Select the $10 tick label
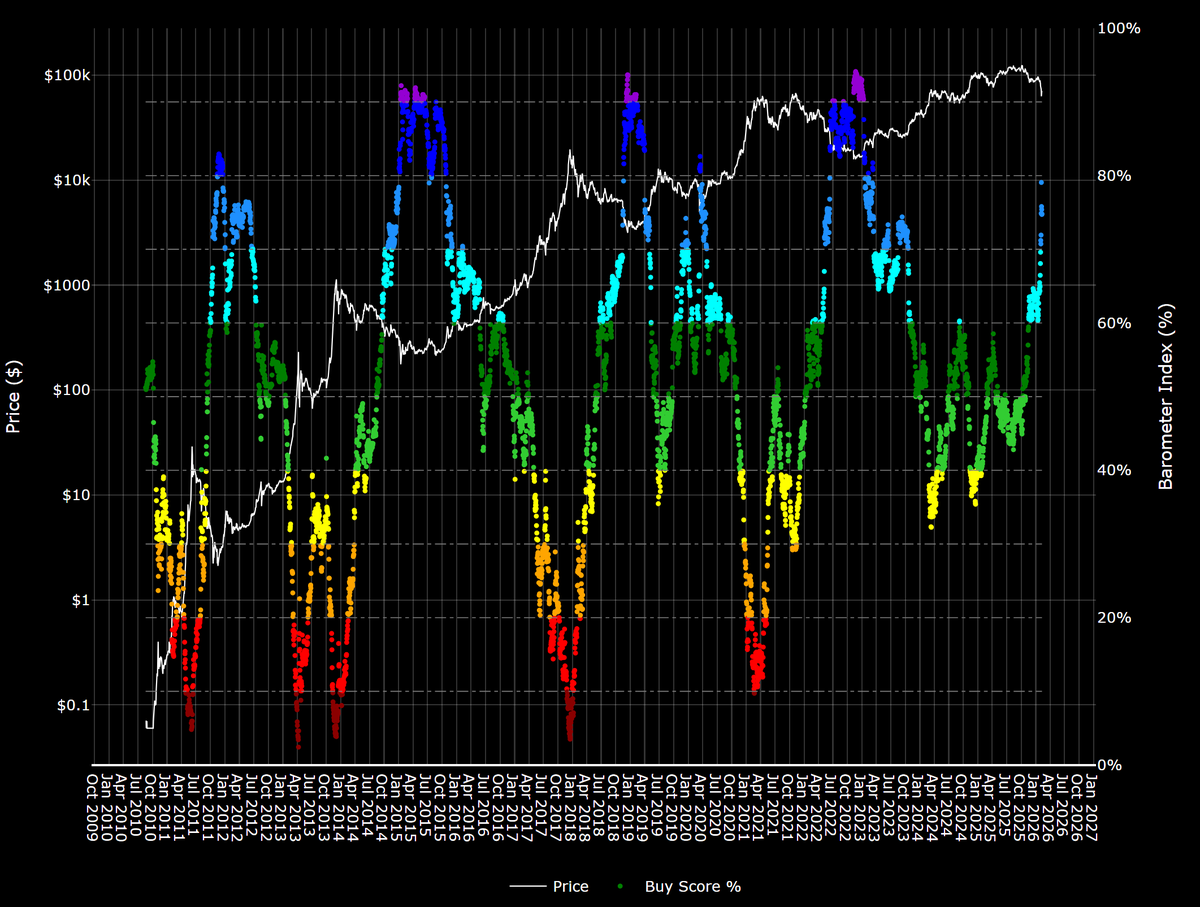Viewport: 1200px width, 907px height. tap(75, 495)
